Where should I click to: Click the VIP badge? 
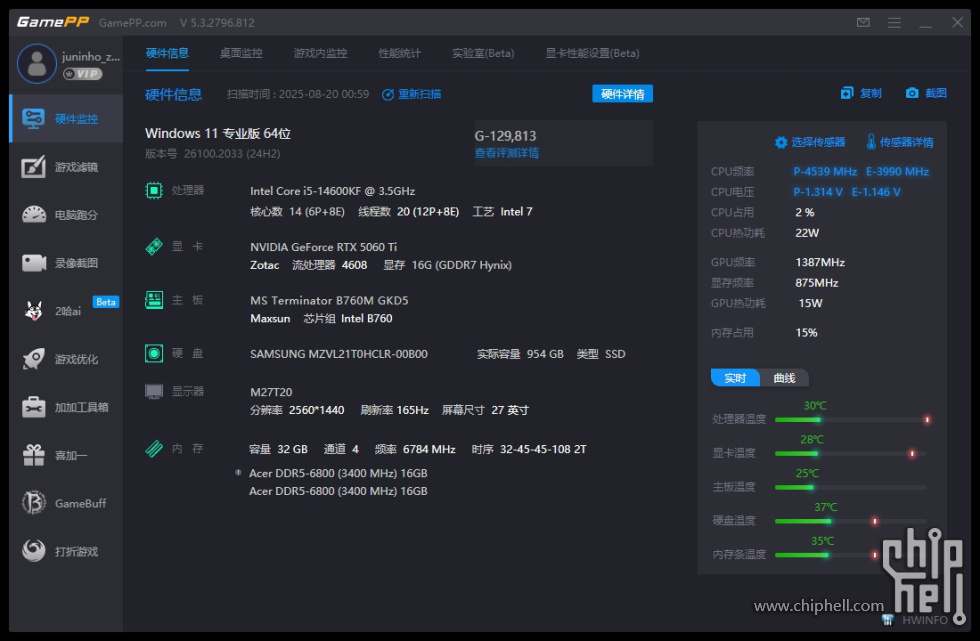[x=82, y=74]
